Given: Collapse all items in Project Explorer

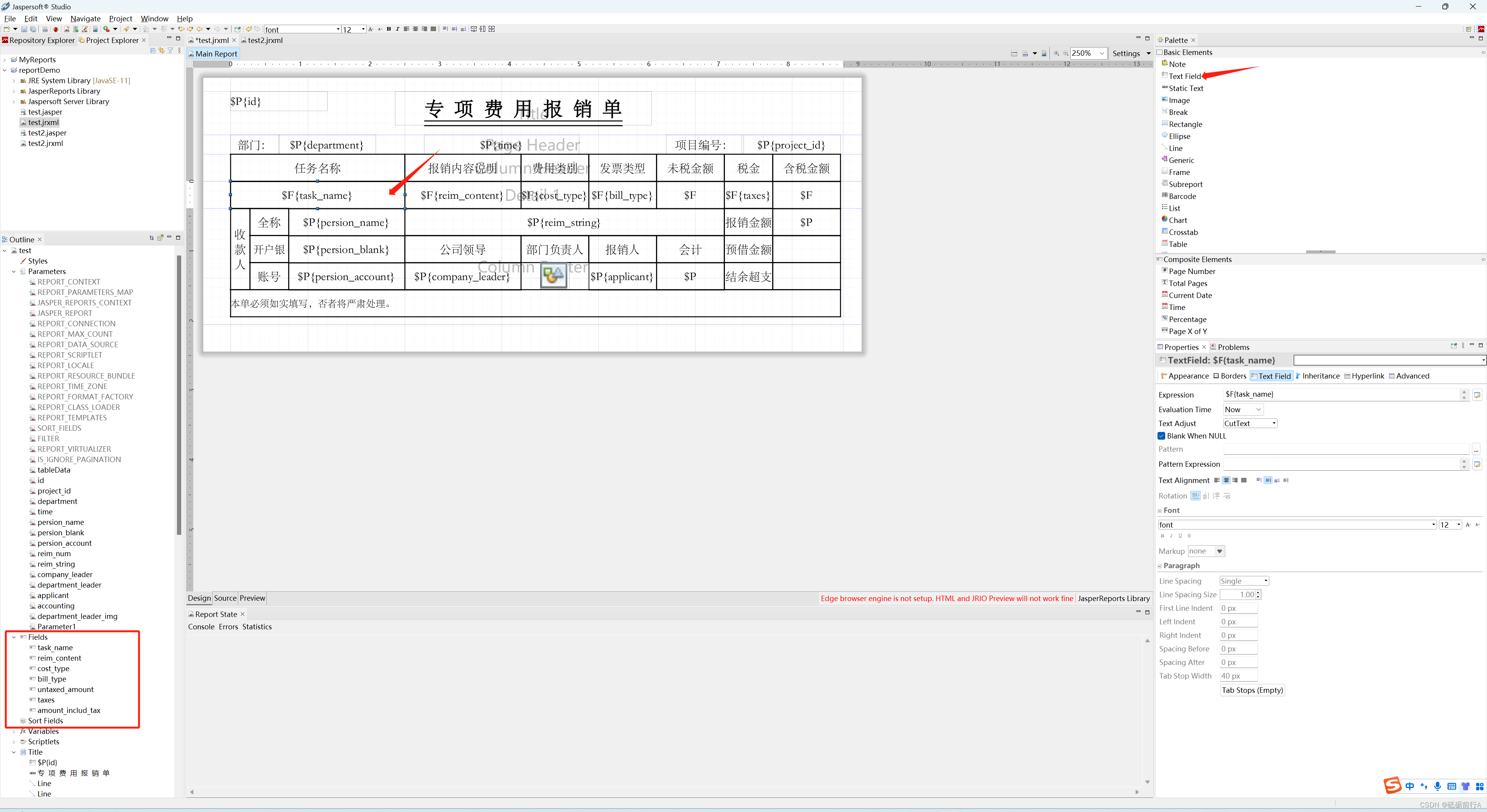Looking at the screenshot, I should click(x=153, y=50).
